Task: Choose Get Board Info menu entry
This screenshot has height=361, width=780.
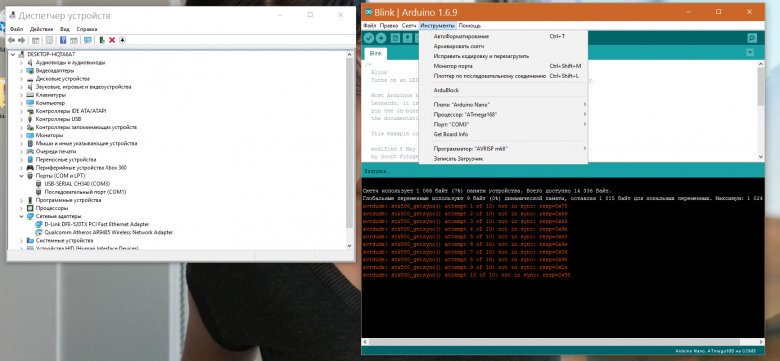Action: (503, 134)
